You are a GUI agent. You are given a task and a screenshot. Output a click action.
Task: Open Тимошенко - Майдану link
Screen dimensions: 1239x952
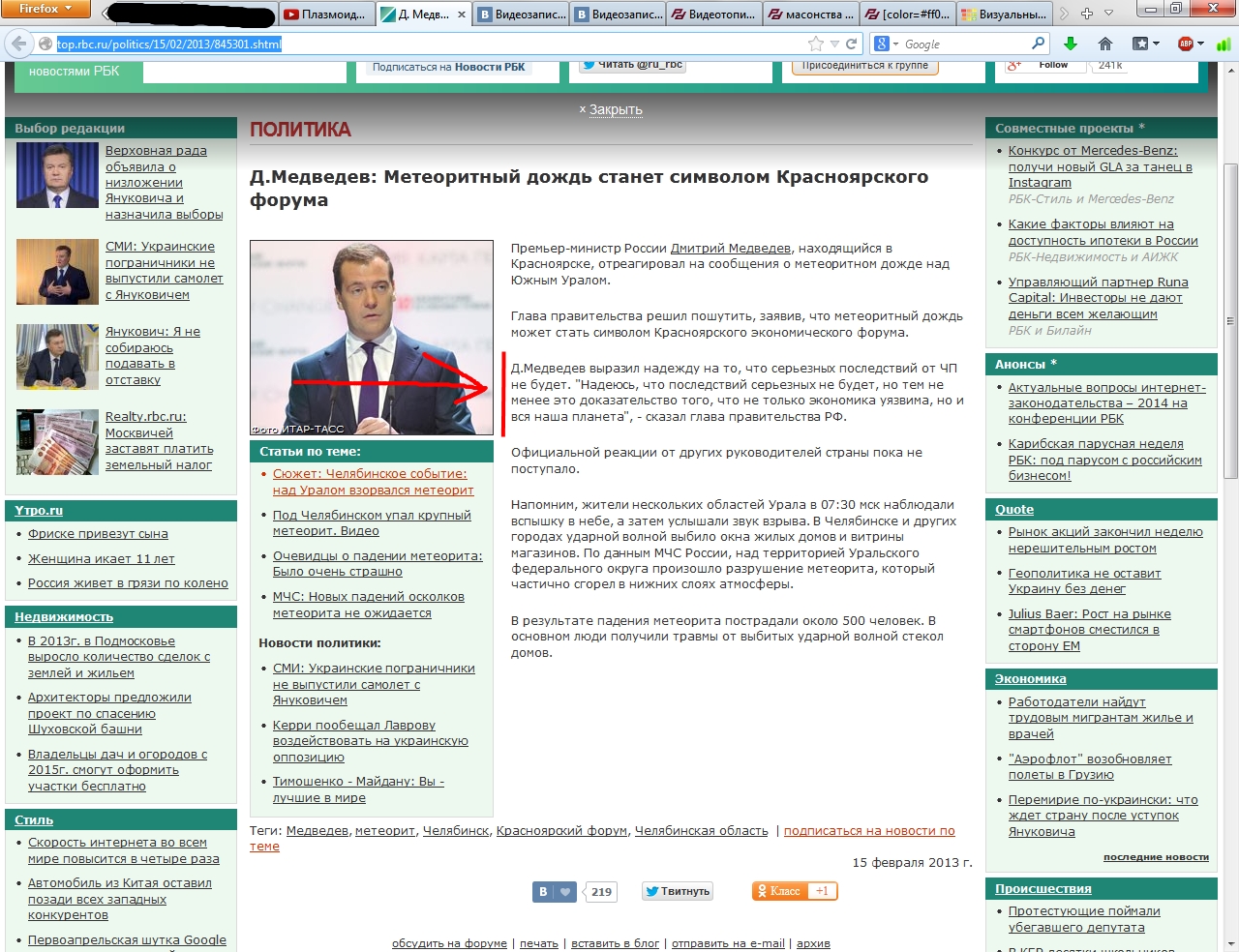coord(358,789)
